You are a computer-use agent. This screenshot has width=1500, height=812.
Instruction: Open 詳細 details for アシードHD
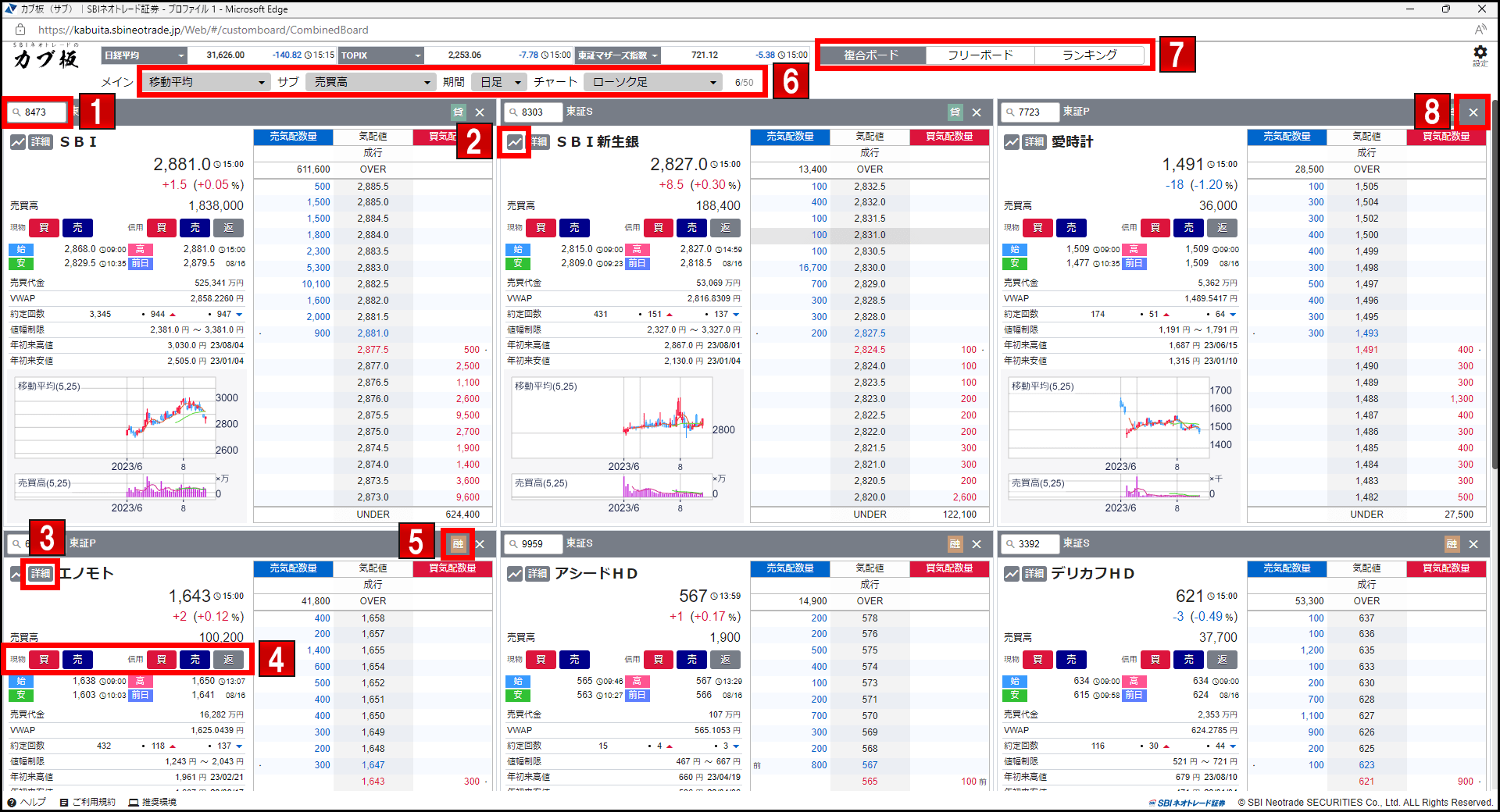coord(537,574)
